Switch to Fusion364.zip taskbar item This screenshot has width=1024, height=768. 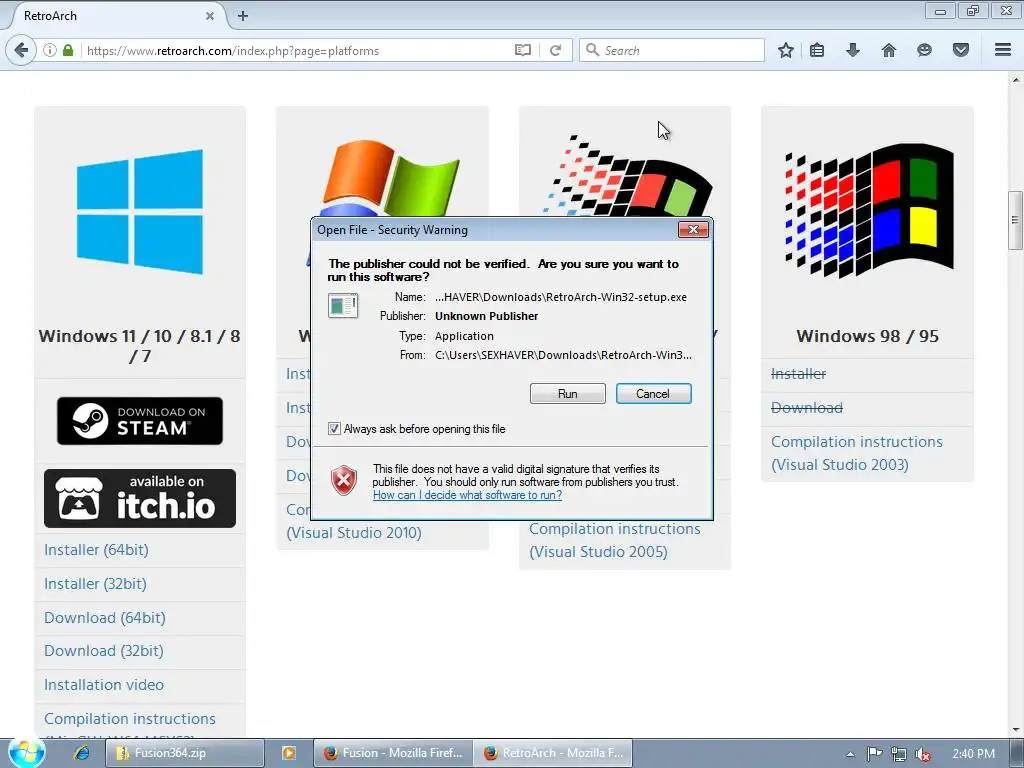(185, 753)
